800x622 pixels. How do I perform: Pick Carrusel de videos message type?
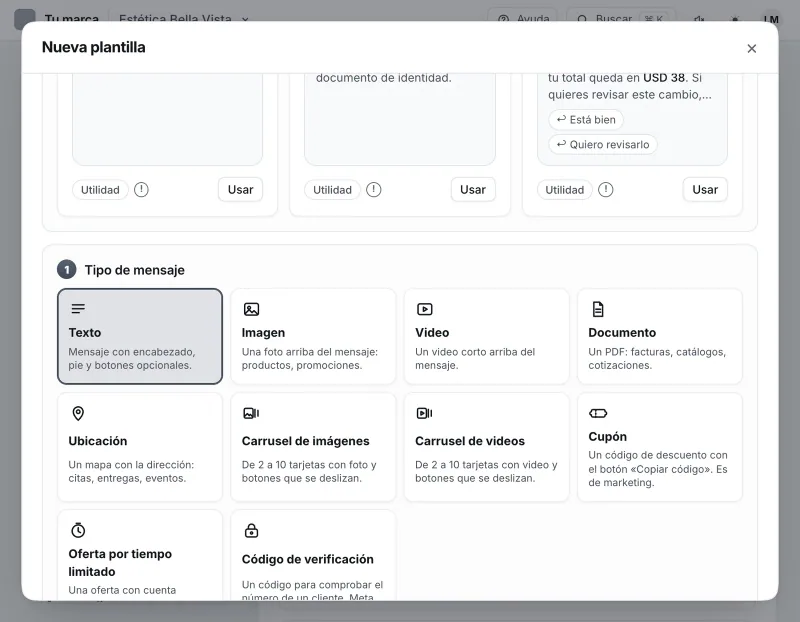point(486,447)
